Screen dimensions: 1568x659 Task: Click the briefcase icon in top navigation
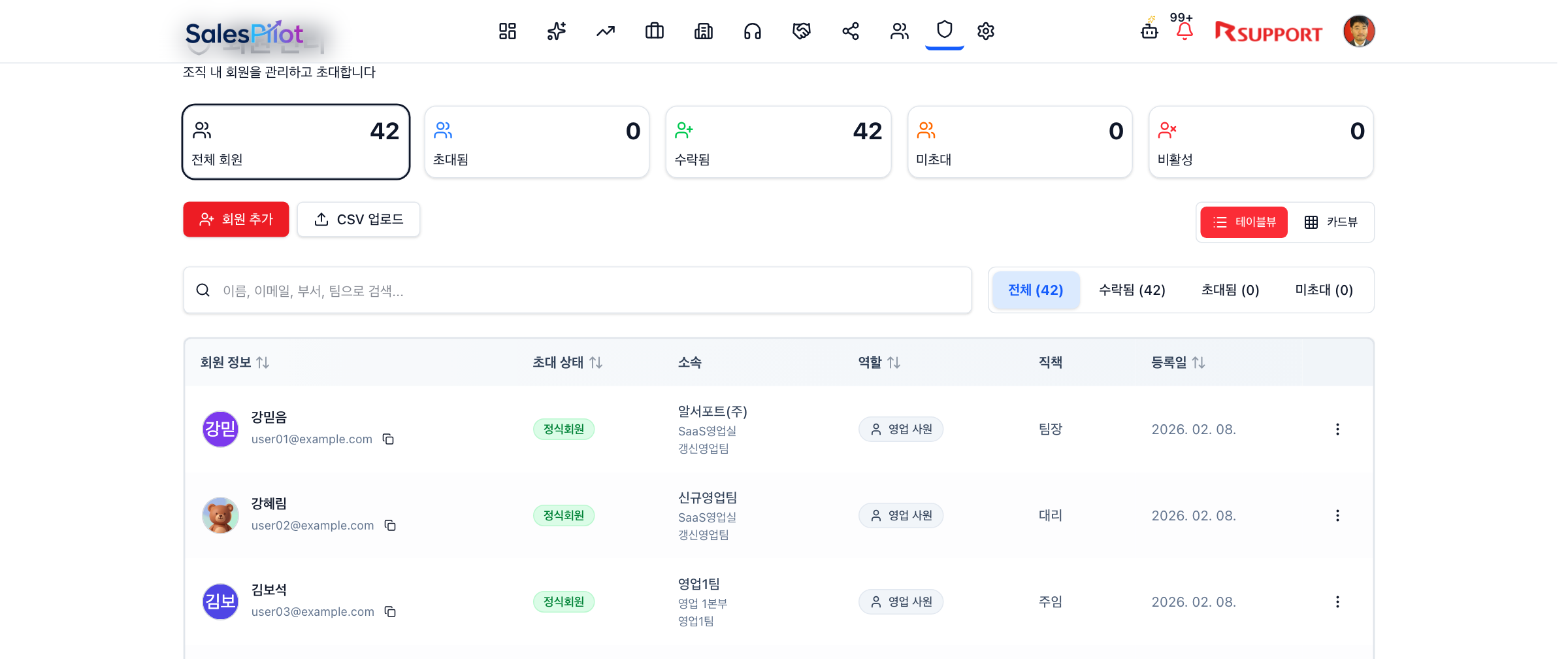coord(655,31)
